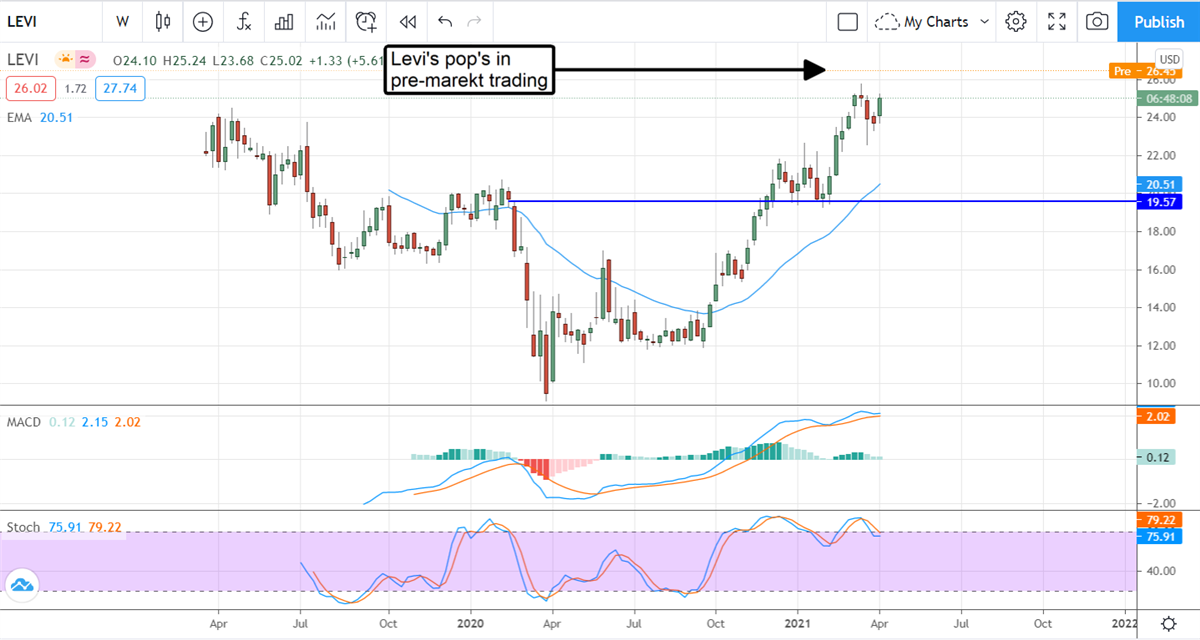Viewport: 1200px width, 640px height.
Task: Open the W weekly interval dropdown
Action: [122, 21]
